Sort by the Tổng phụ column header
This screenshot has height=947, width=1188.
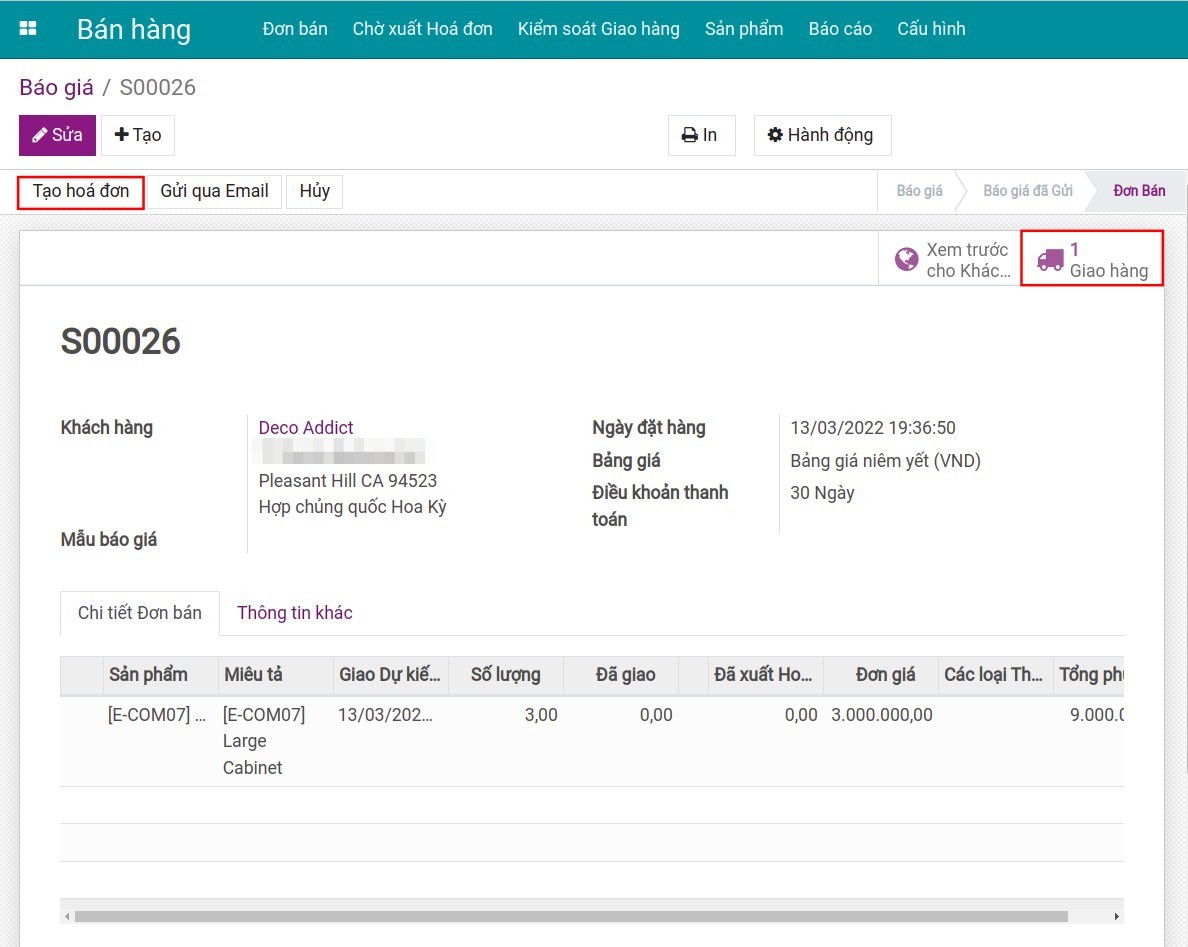[x=1089, y=675]
